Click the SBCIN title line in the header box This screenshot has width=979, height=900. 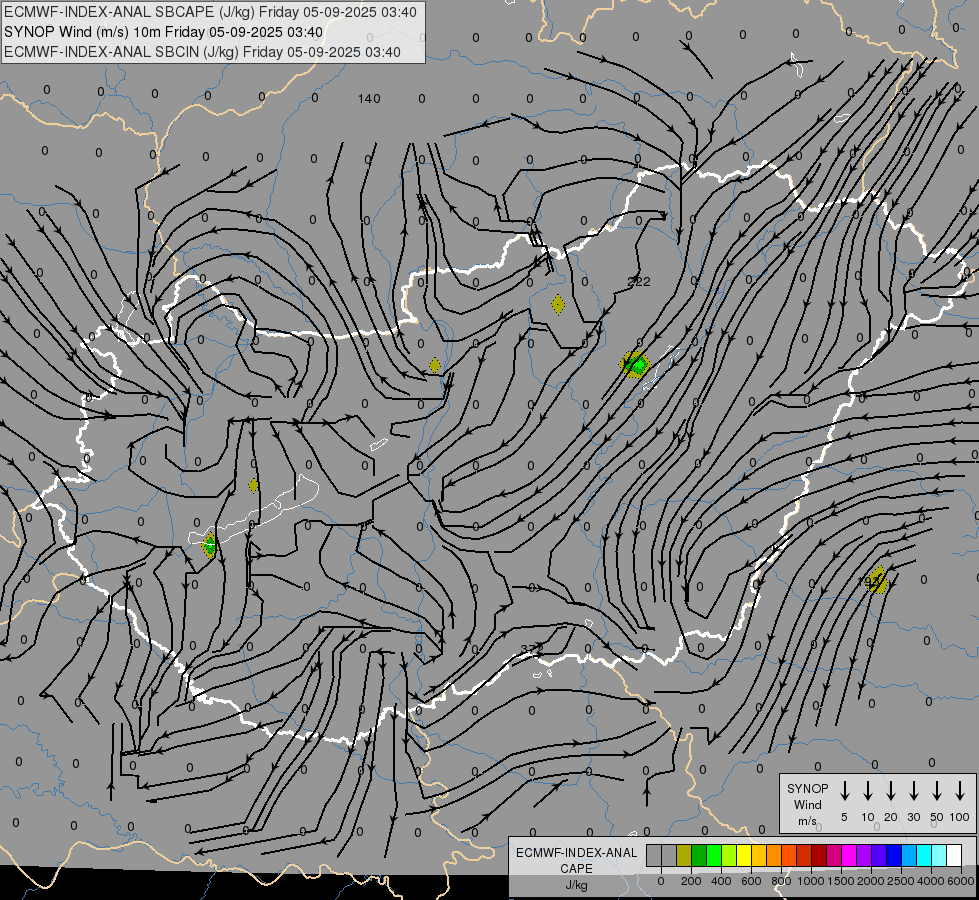pyautogui.click(x=202, y=52)
